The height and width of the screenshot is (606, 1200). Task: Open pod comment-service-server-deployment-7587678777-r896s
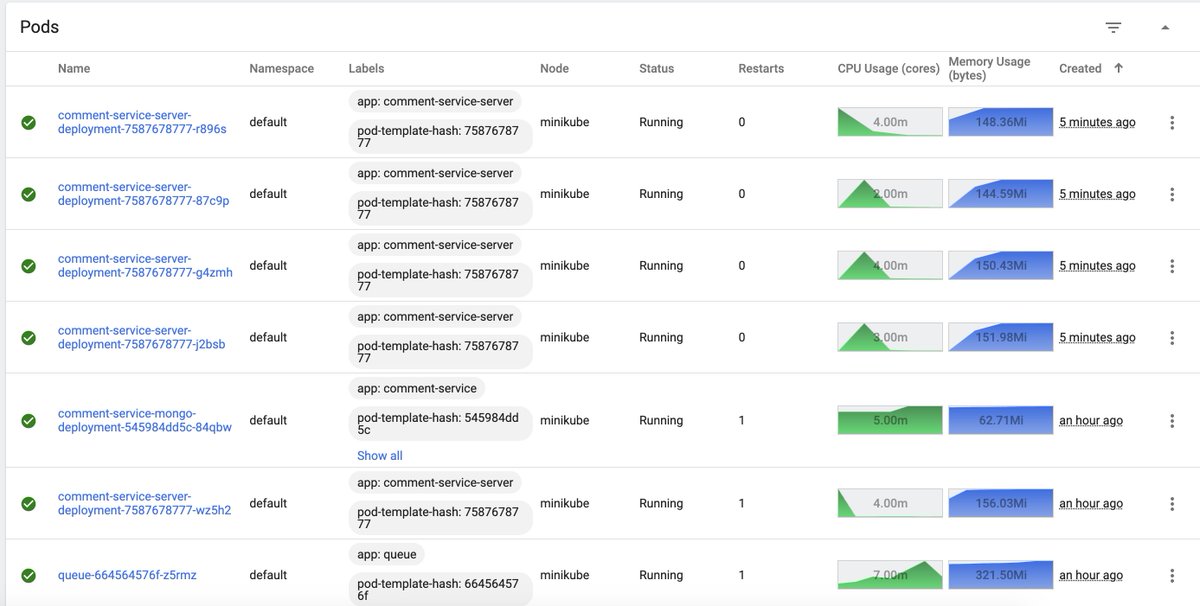tap(142, 122)
